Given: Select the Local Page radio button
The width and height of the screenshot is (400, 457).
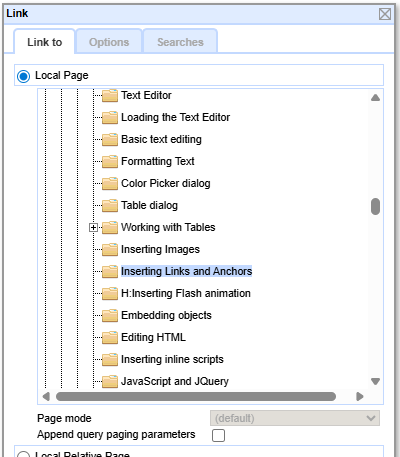Looking at the screenshot, I should [23, 76].
